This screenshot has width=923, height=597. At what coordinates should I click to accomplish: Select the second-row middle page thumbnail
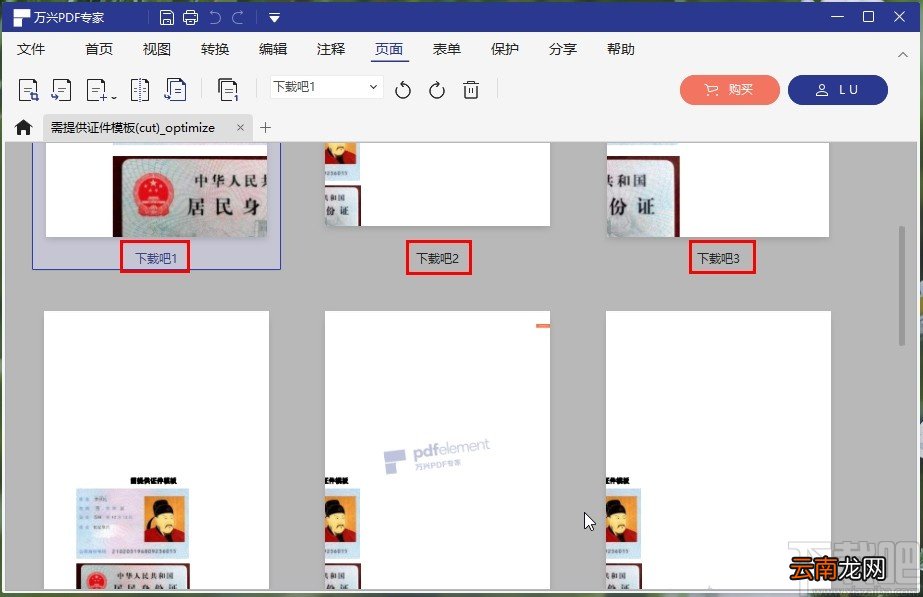pyautogui.click(x=437, y=450)
